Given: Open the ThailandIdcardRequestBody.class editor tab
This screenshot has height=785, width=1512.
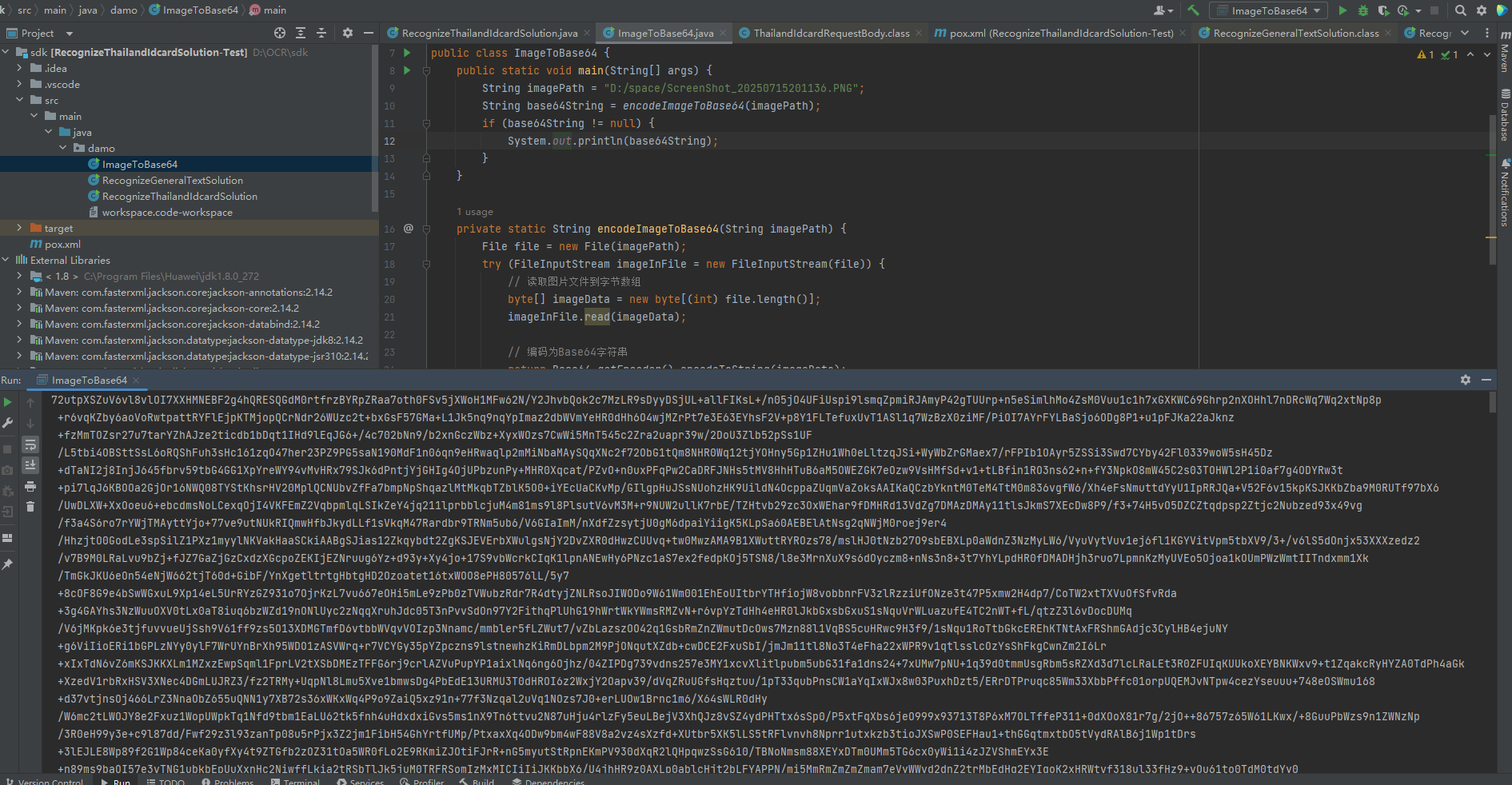Looking at the screenshot, I should (x=831, y=33).
